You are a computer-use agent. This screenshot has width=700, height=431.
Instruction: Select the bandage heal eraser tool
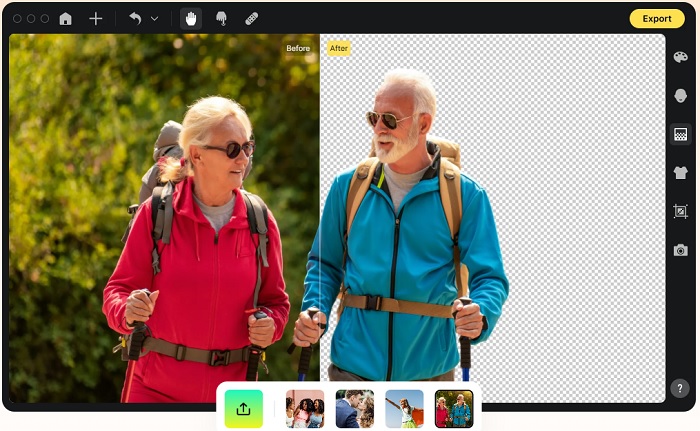(251, 19)
